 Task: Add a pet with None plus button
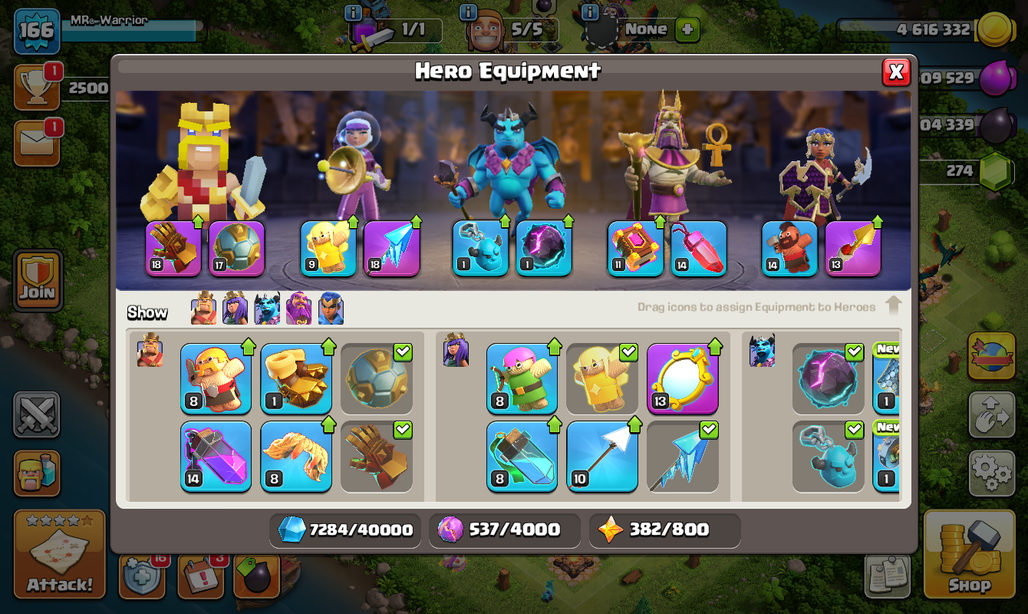[687, 29]
